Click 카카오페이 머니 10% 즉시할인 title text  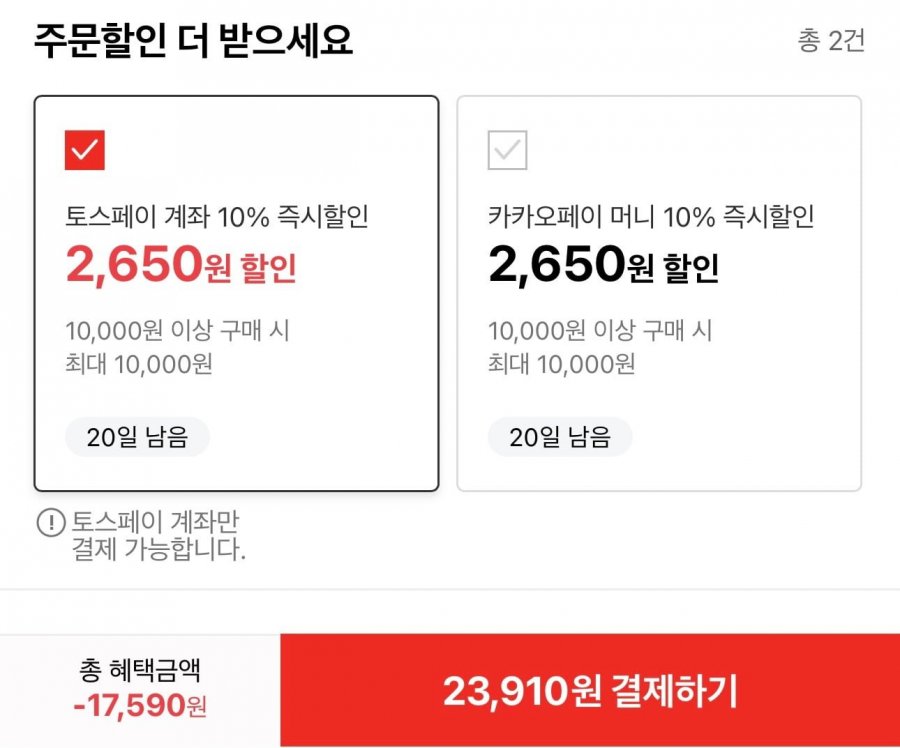[x=651, y=216]
